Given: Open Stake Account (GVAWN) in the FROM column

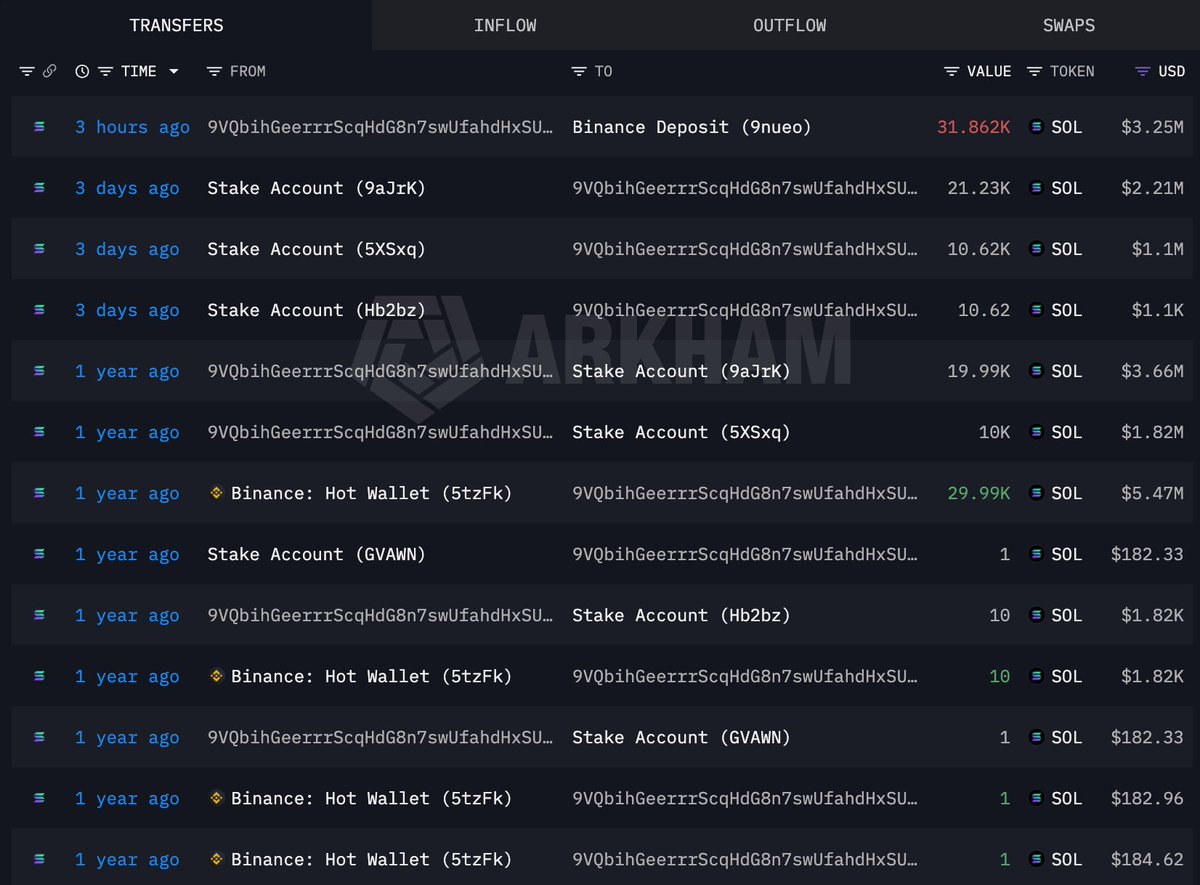Looking at the screenshot, I should tap(317, 554).
